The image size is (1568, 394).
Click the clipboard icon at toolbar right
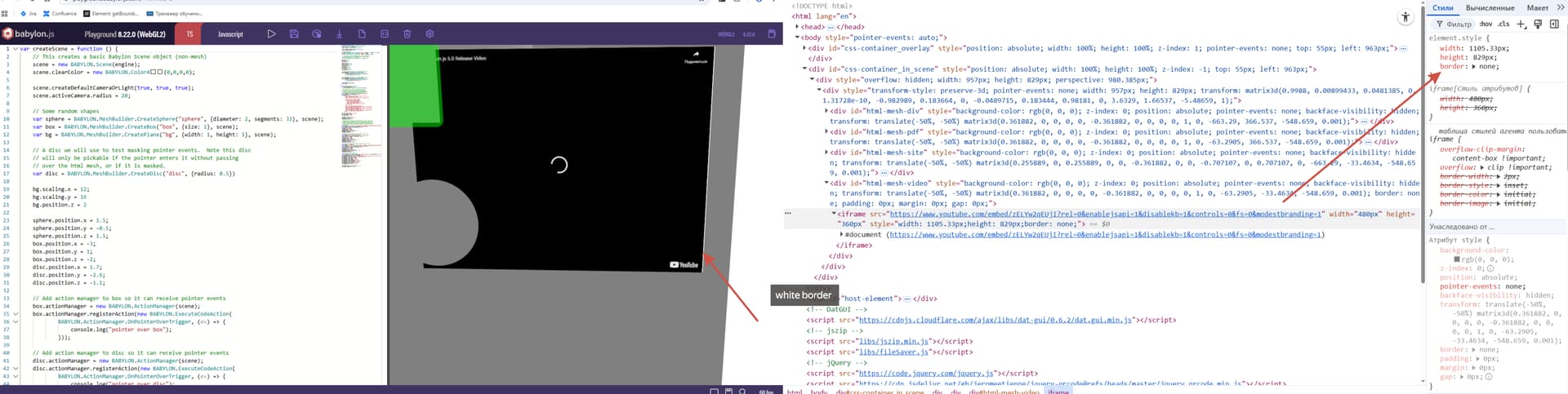pos(772,34)
